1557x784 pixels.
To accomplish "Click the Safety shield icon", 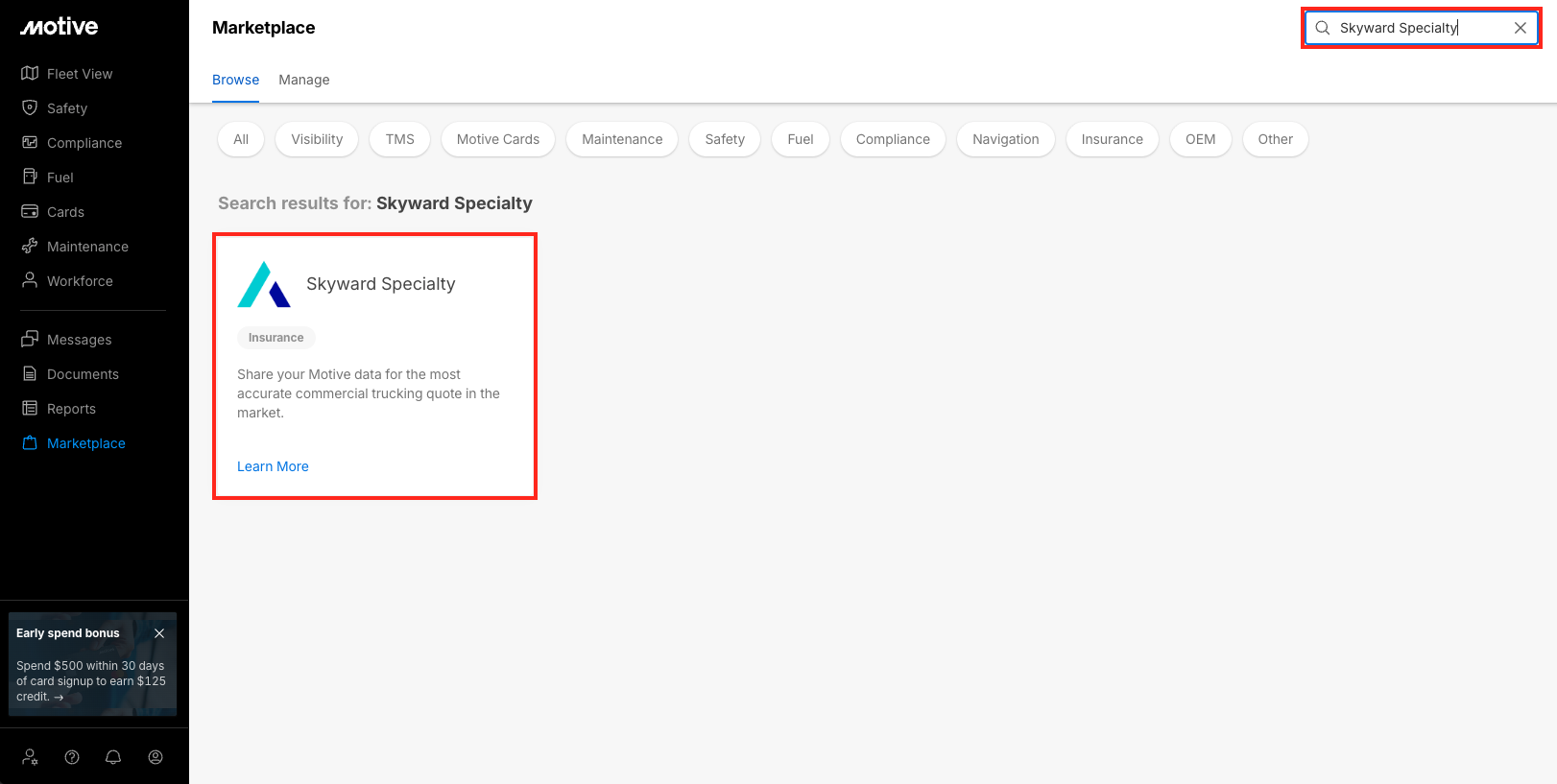I will (x=30, y=108).
